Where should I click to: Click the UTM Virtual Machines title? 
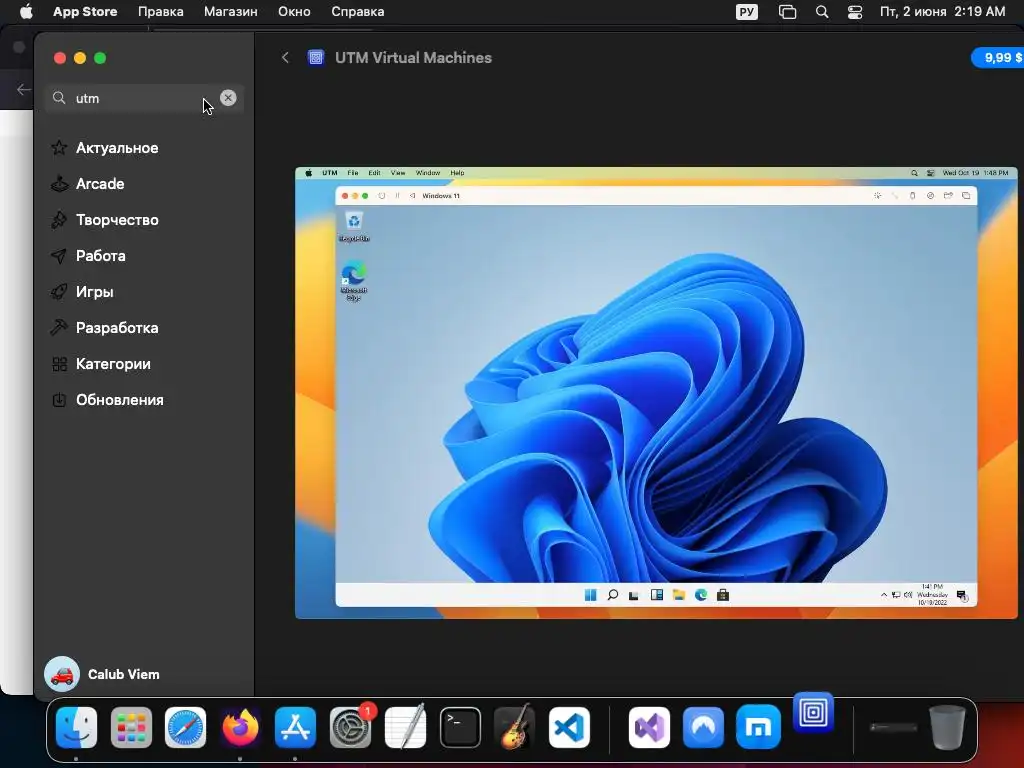click(x=413, y=57)
